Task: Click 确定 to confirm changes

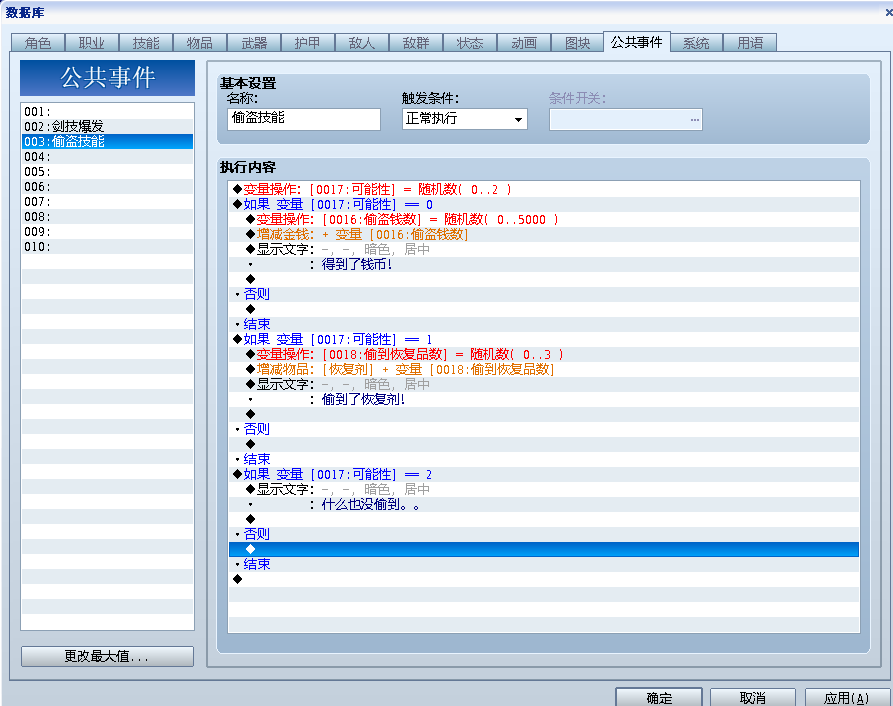Action: [659, 697]
